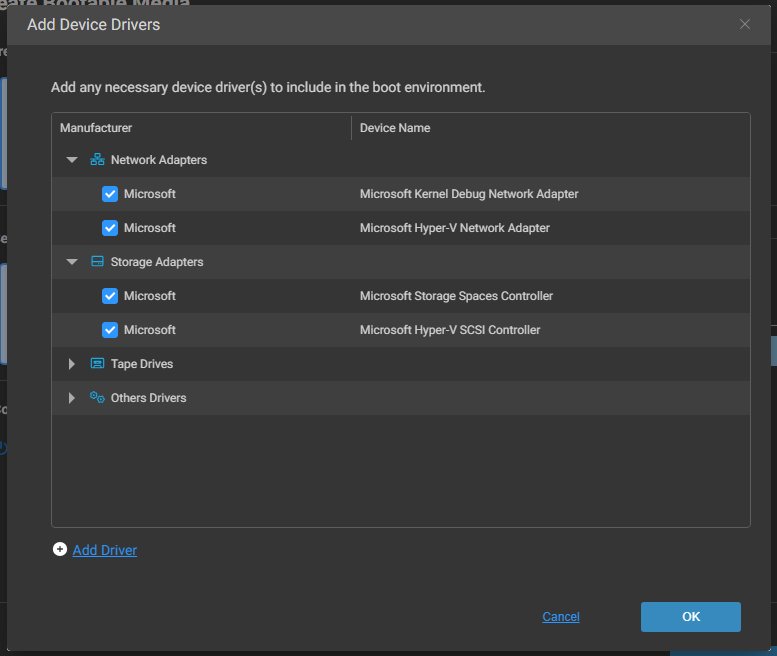Expand the Tape Drives group
777x656 pixels.
[x=72, y=364]
